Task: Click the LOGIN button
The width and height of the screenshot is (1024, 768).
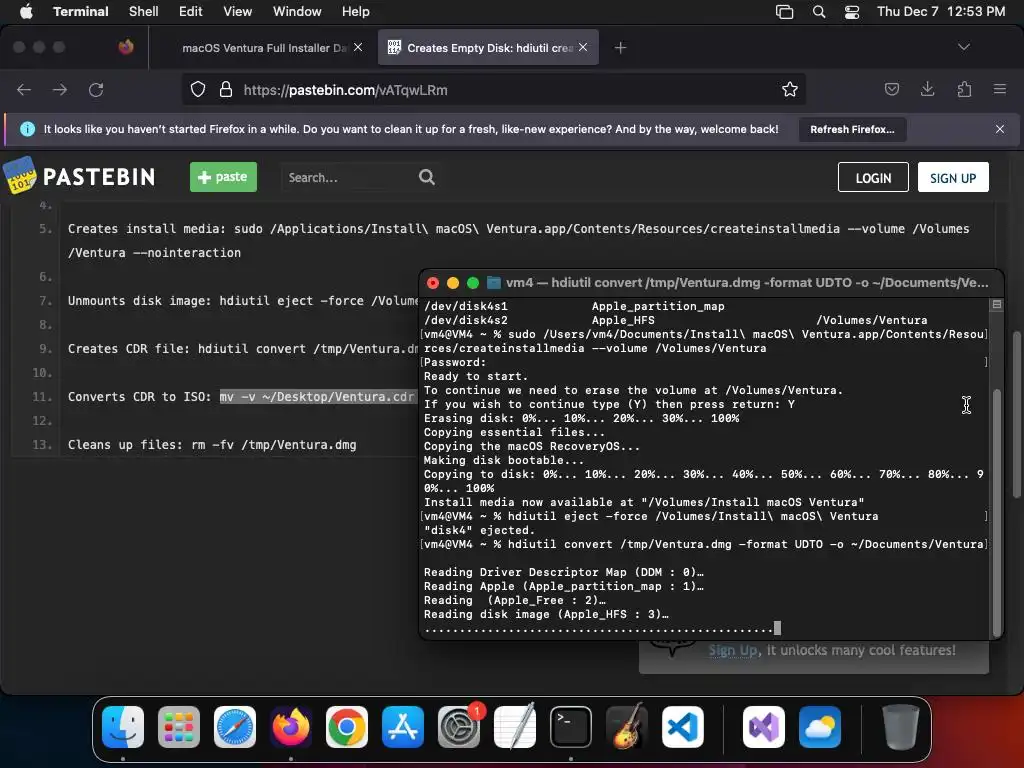Action: click(x=873, y=178)
